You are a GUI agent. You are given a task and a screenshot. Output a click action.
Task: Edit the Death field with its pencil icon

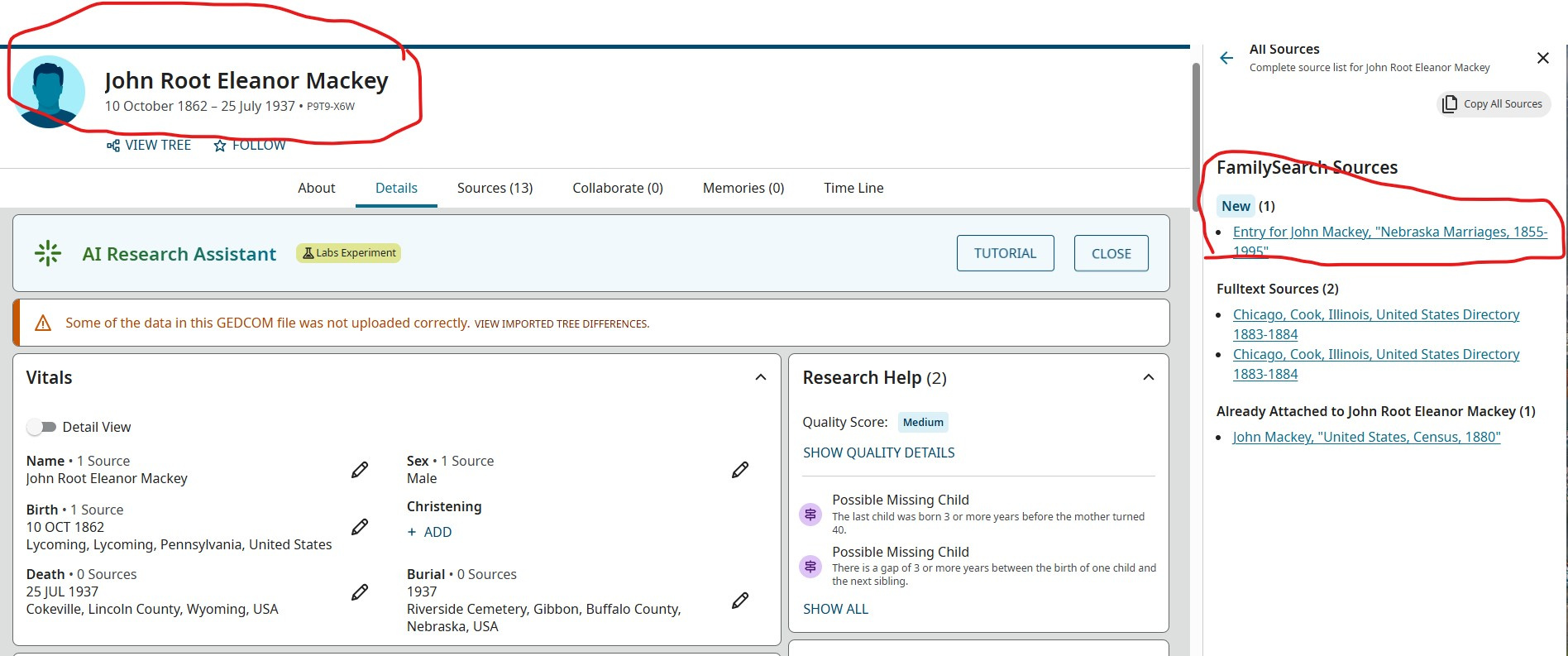[360, 592]
